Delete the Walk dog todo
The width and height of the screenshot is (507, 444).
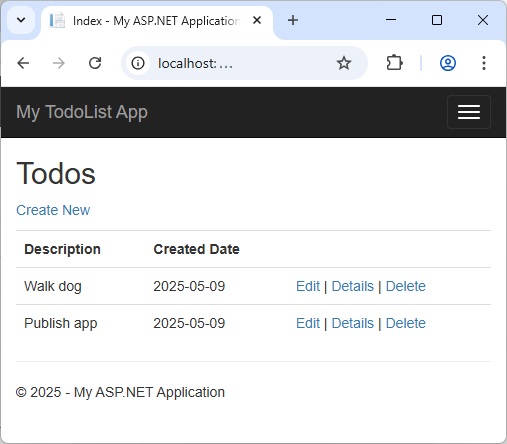tap(406, 286)
